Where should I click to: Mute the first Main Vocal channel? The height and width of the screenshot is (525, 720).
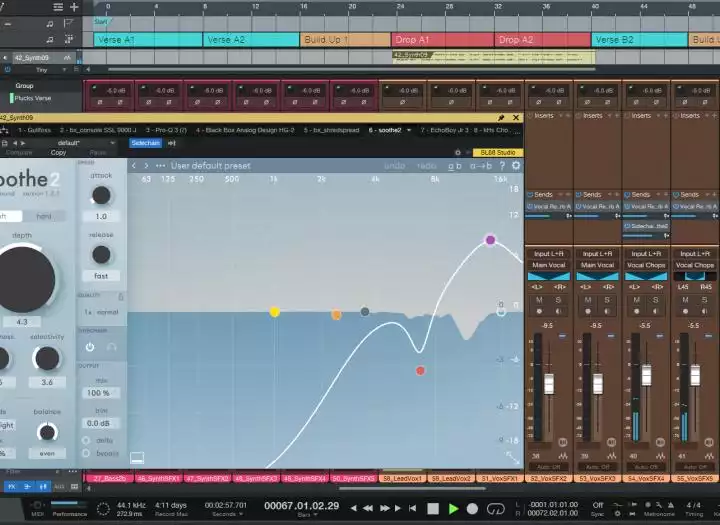[x=539, y=300]
